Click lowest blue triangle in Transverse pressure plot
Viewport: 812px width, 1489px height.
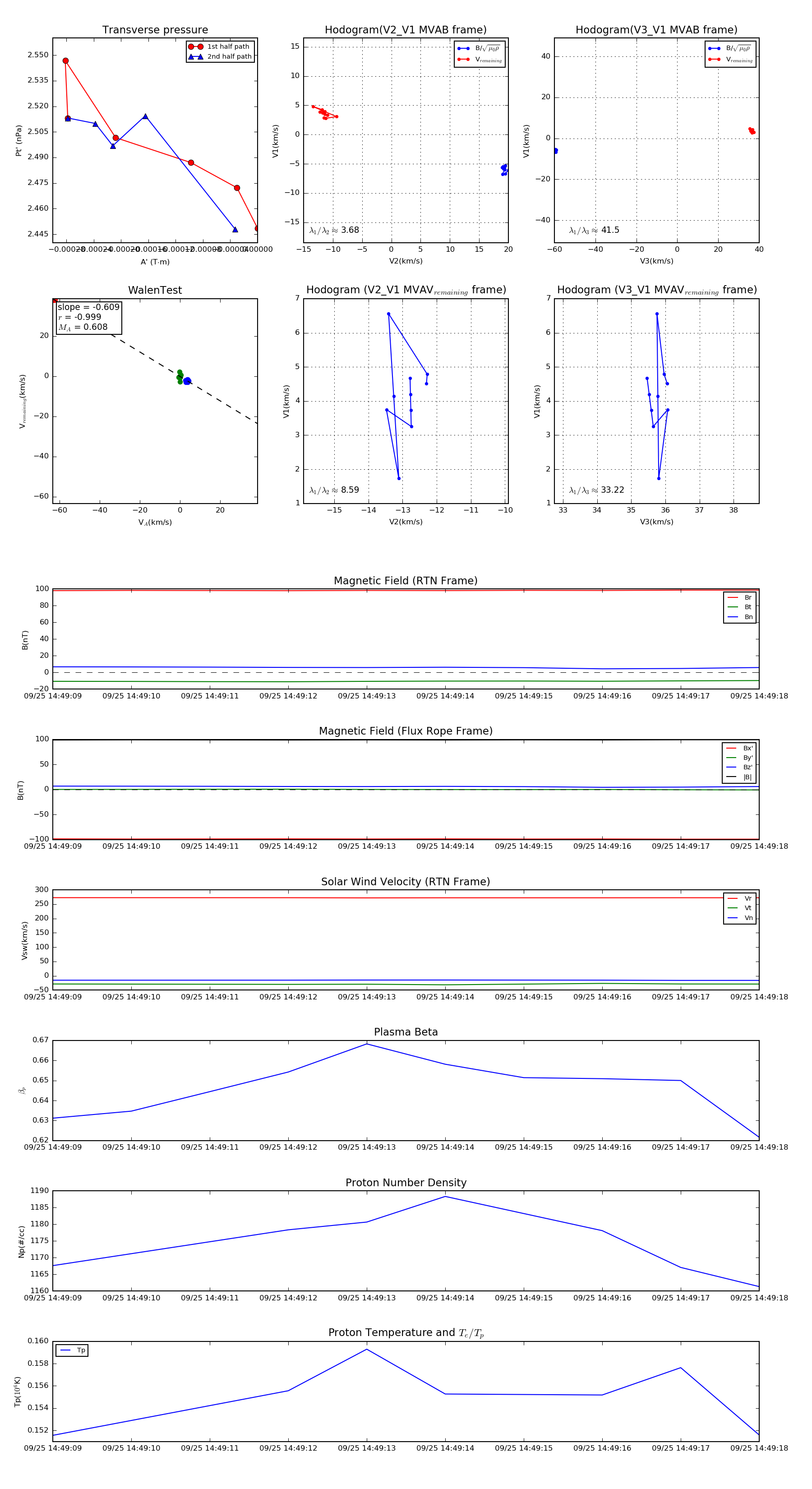[x=235, y=230]
